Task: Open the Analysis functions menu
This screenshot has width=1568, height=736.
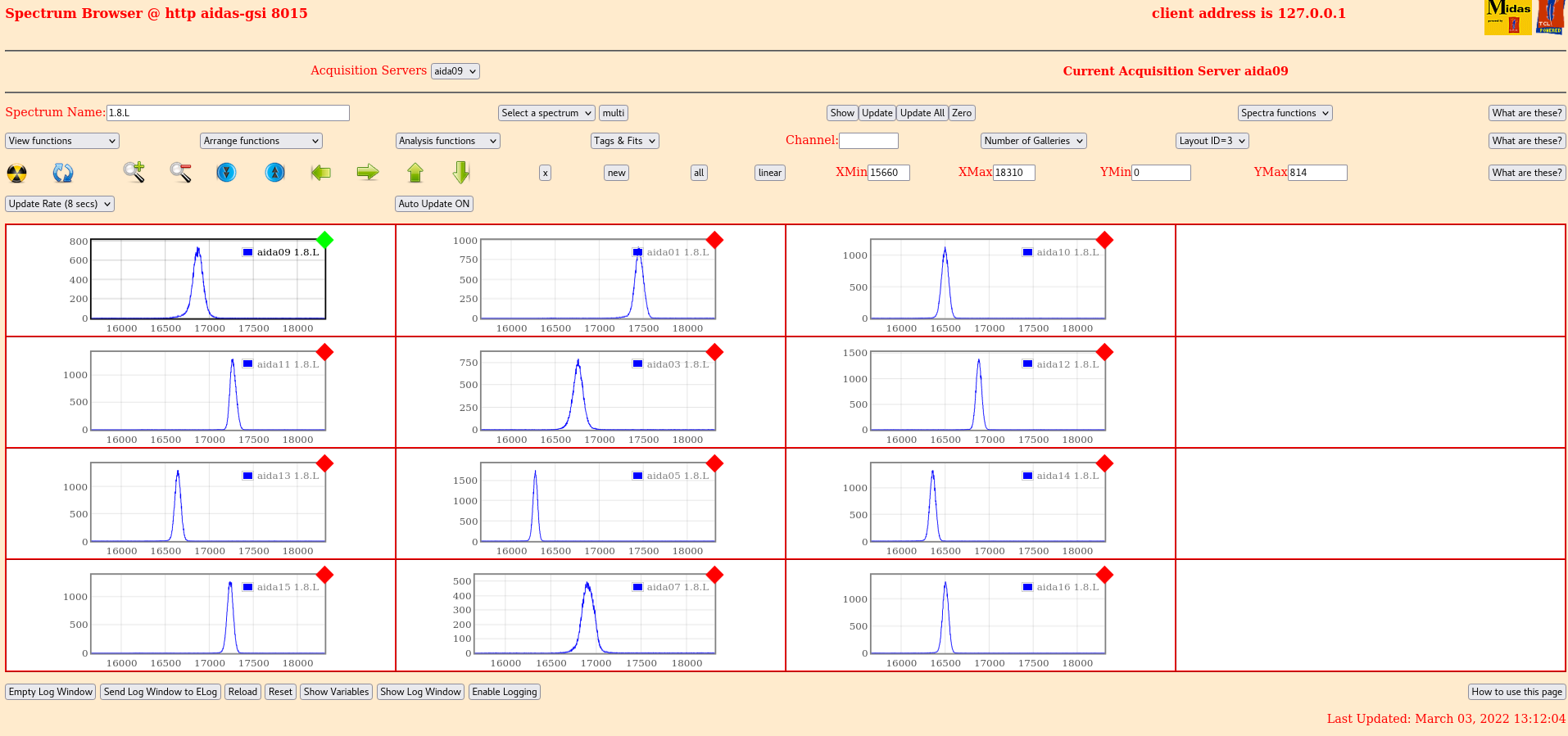Action: [x=447, y=141]
